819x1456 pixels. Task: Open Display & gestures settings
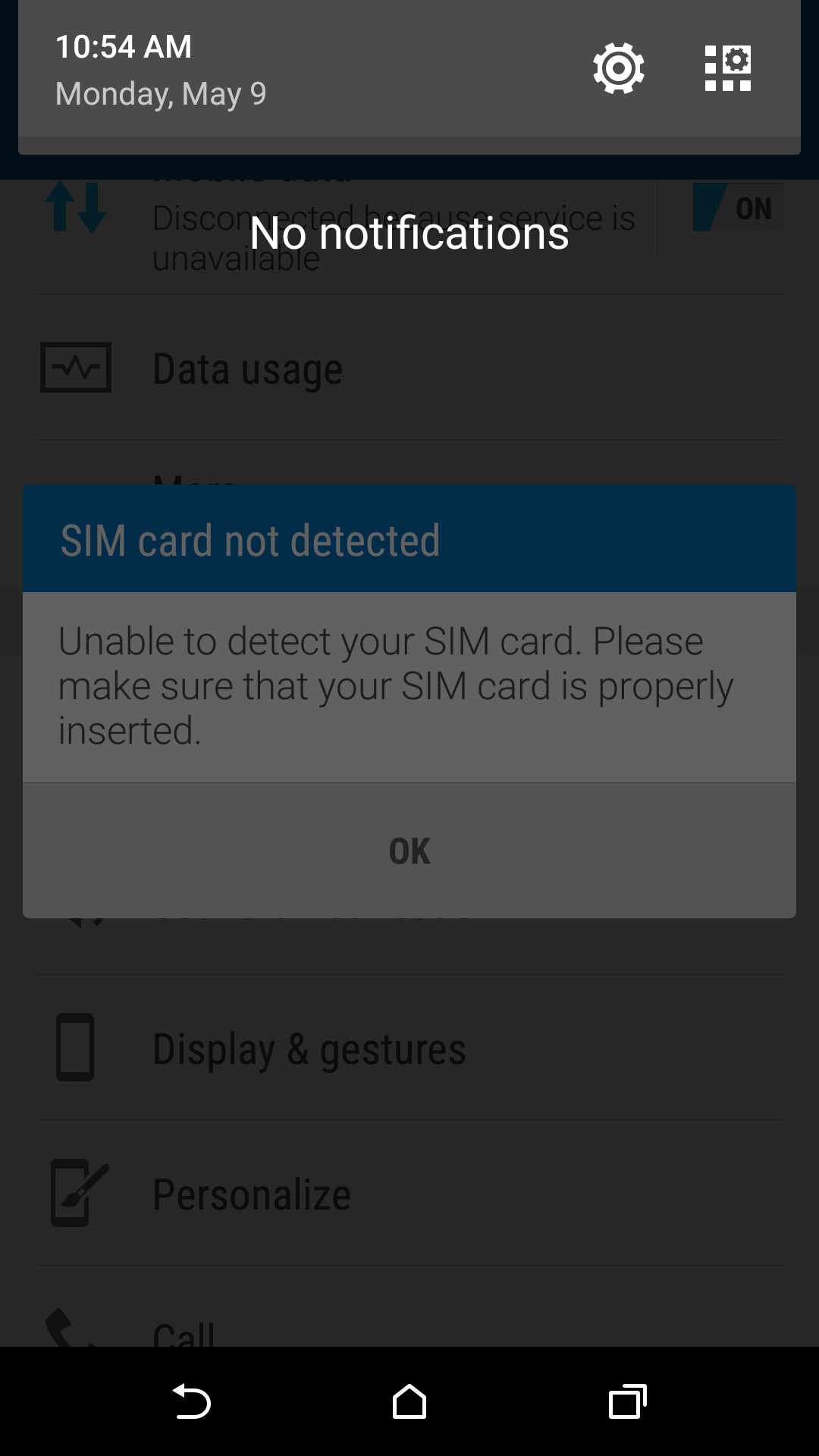[409, 1047]
